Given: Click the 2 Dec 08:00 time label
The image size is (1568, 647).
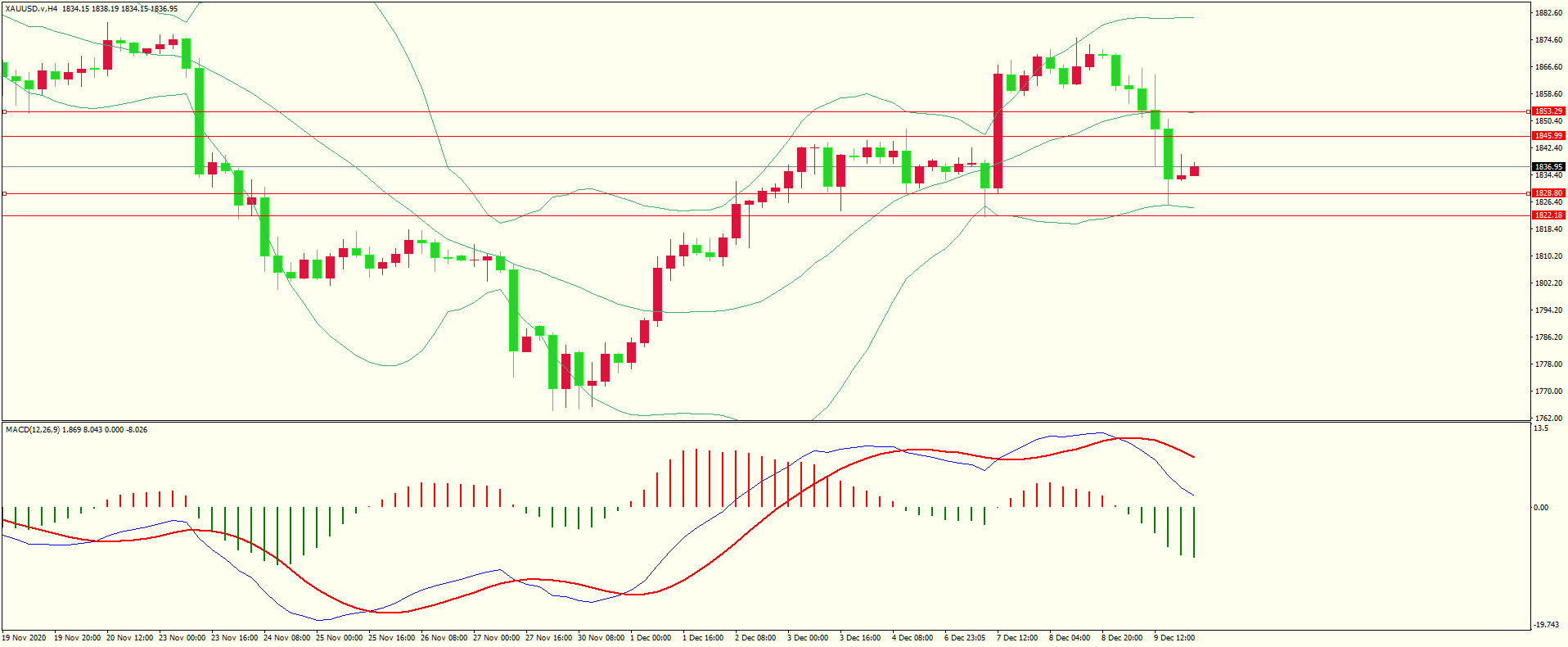Looking at the screenshot, I should 755,638.
